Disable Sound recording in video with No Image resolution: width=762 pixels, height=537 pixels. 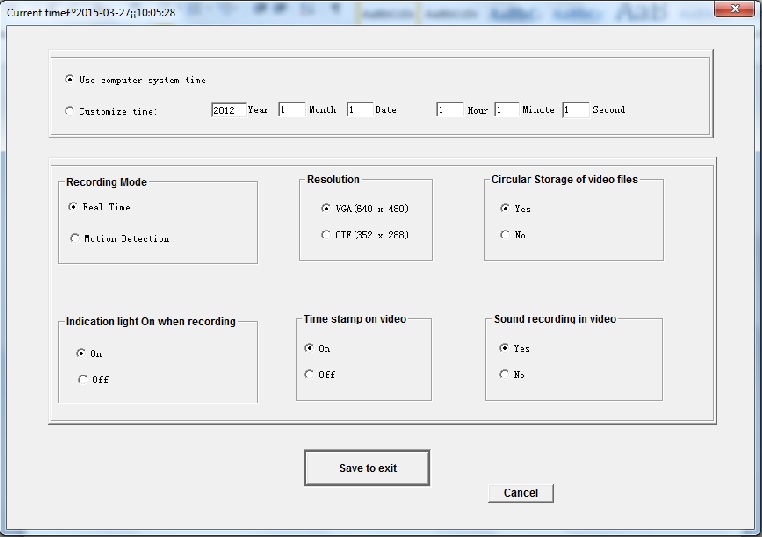click(x=505, y=374)
